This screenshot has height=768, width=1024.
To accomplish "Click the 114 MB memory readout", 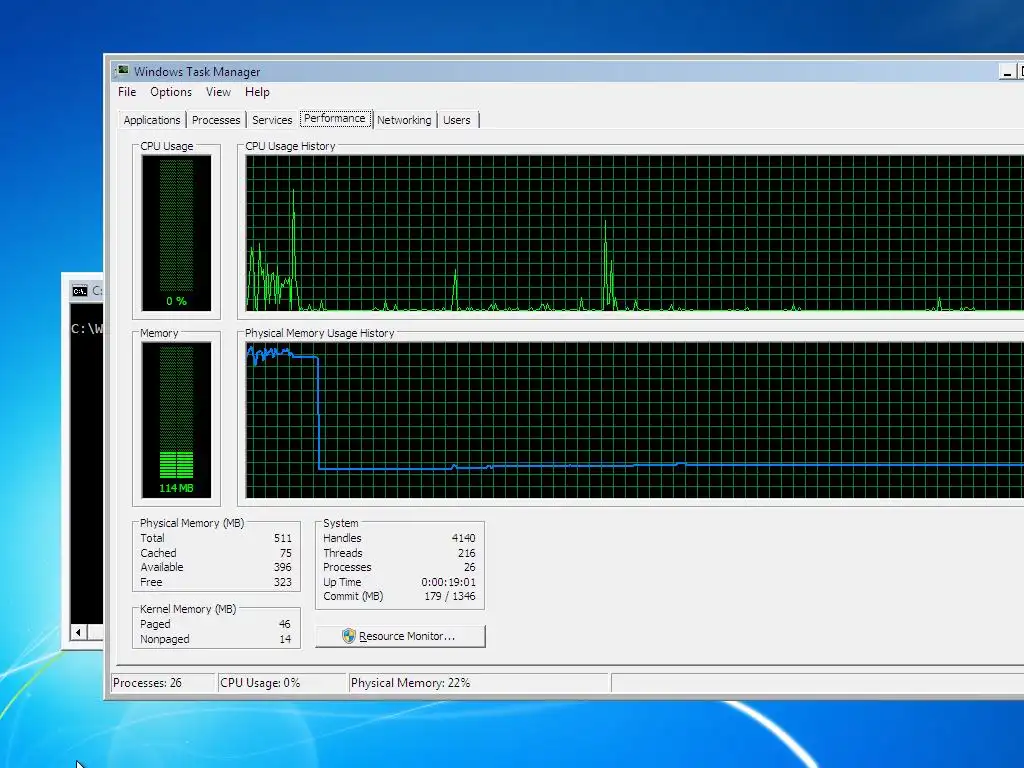I will (176, 488).
